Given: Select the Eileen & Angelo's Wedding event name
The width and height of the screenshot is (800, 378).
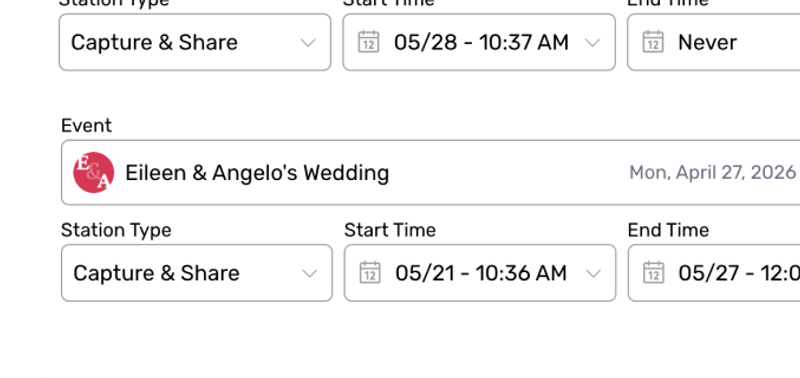Looking at the screenshot, I should coord(257,173).
